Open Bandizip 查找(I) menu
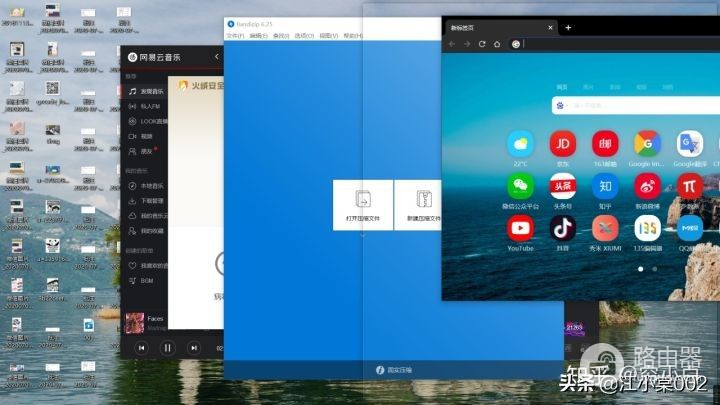 (x=281, y=36)
